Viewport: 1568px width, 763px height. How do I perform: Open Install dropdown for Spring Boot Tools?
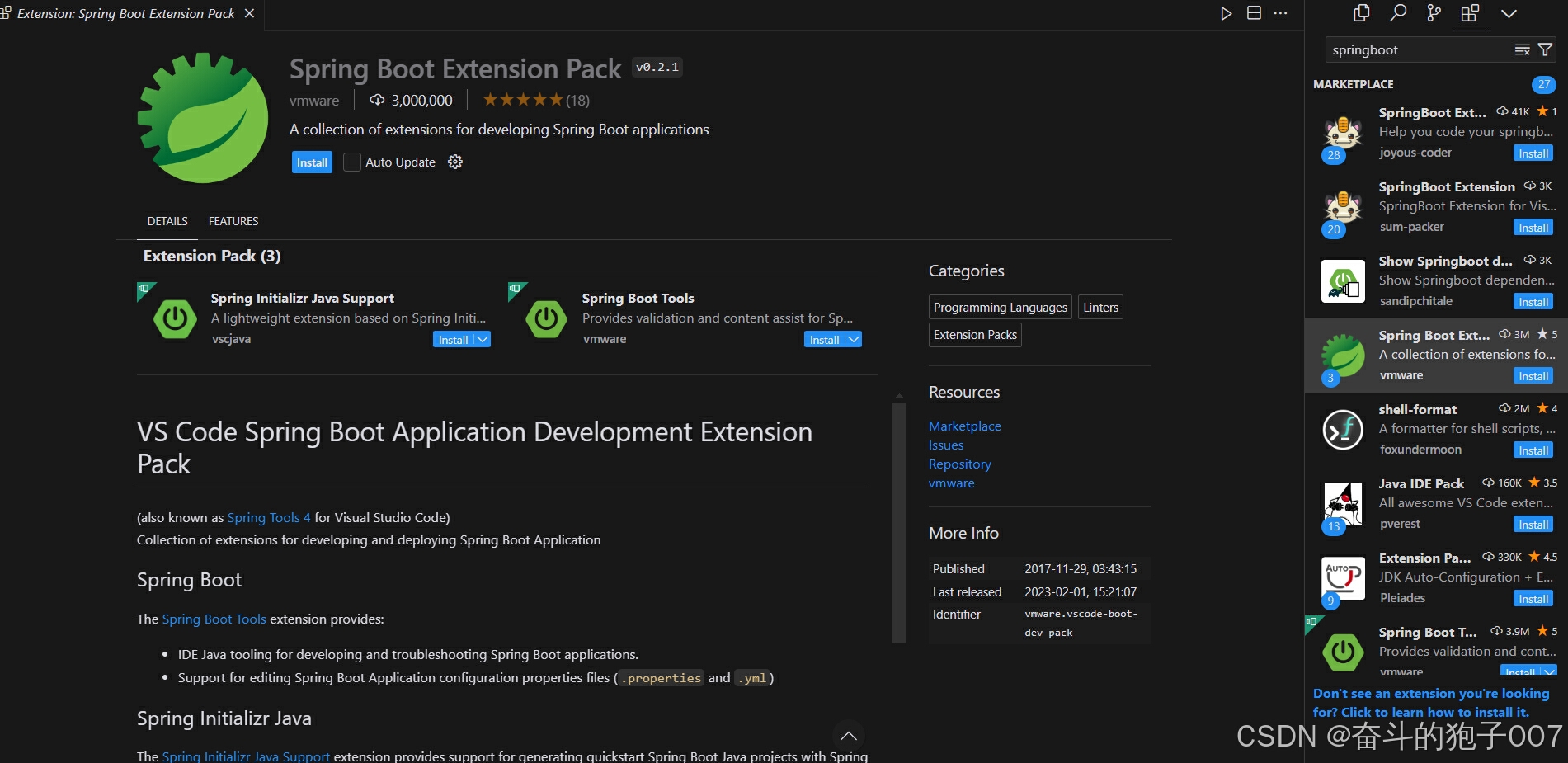click(x=854, y=340)
